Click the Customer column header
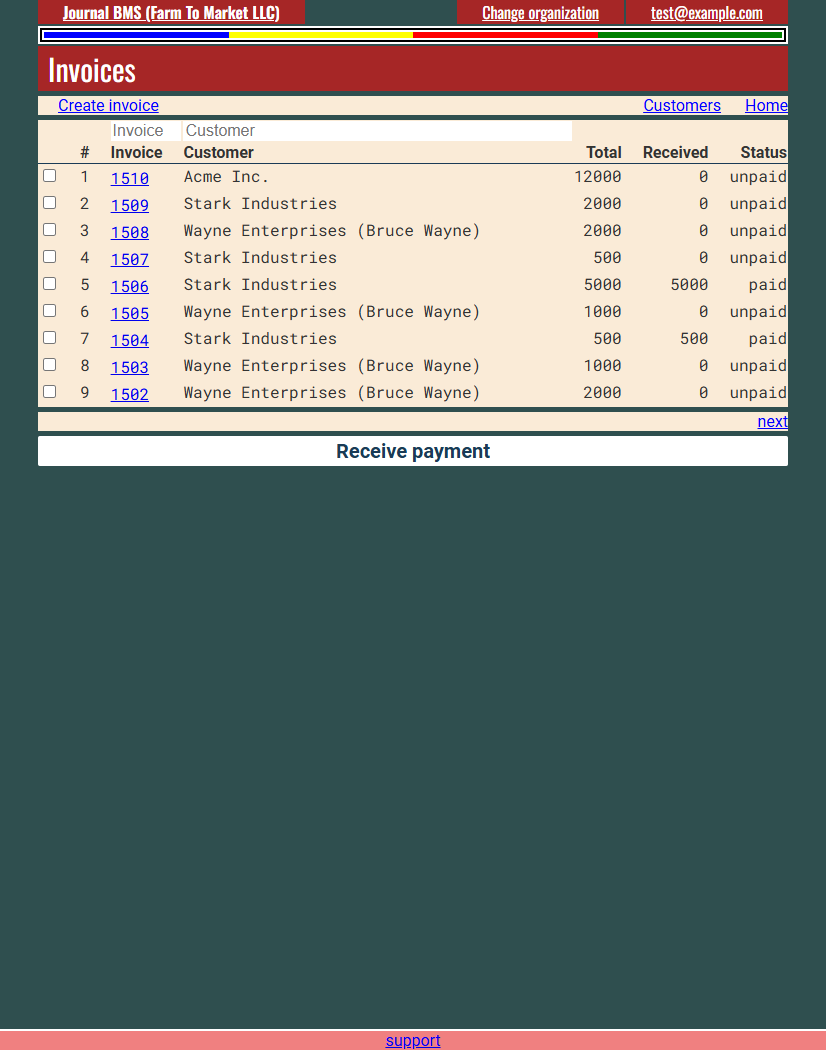The width and height of the screenshot is (826, 1050). (218, 153)
